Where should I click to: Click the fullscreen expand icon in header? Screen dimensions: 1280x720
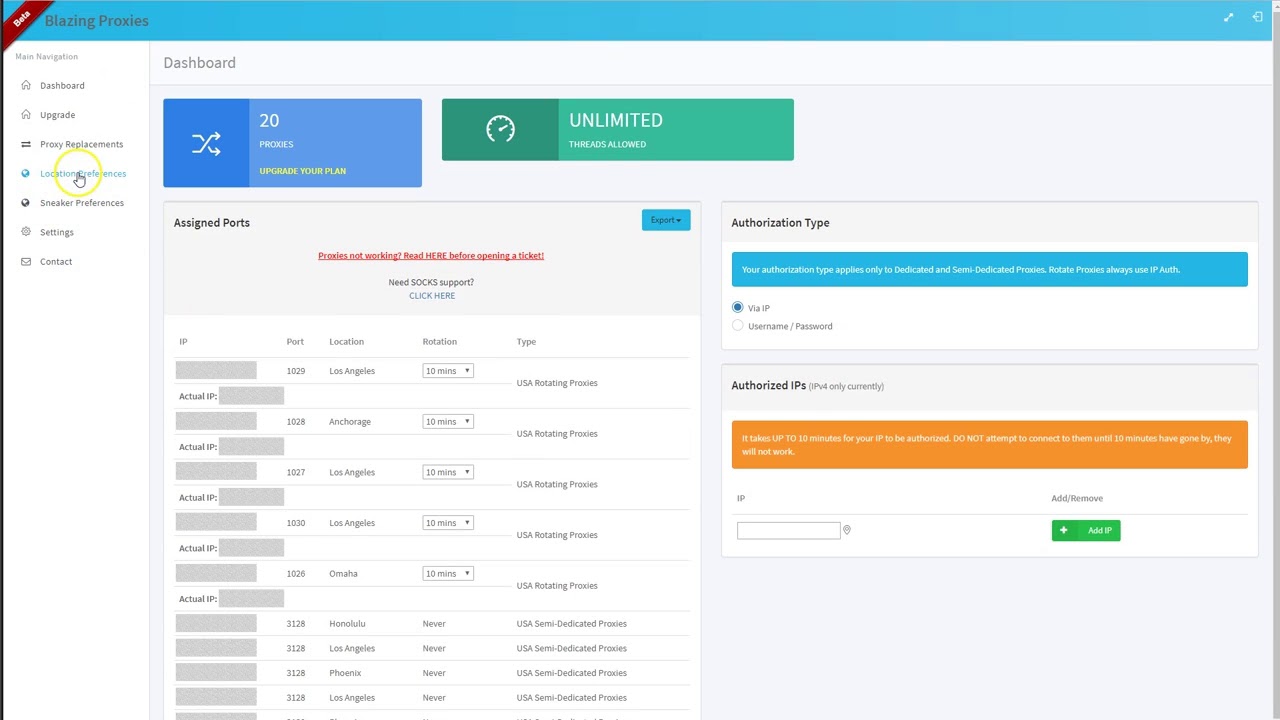pos(1228,17)
